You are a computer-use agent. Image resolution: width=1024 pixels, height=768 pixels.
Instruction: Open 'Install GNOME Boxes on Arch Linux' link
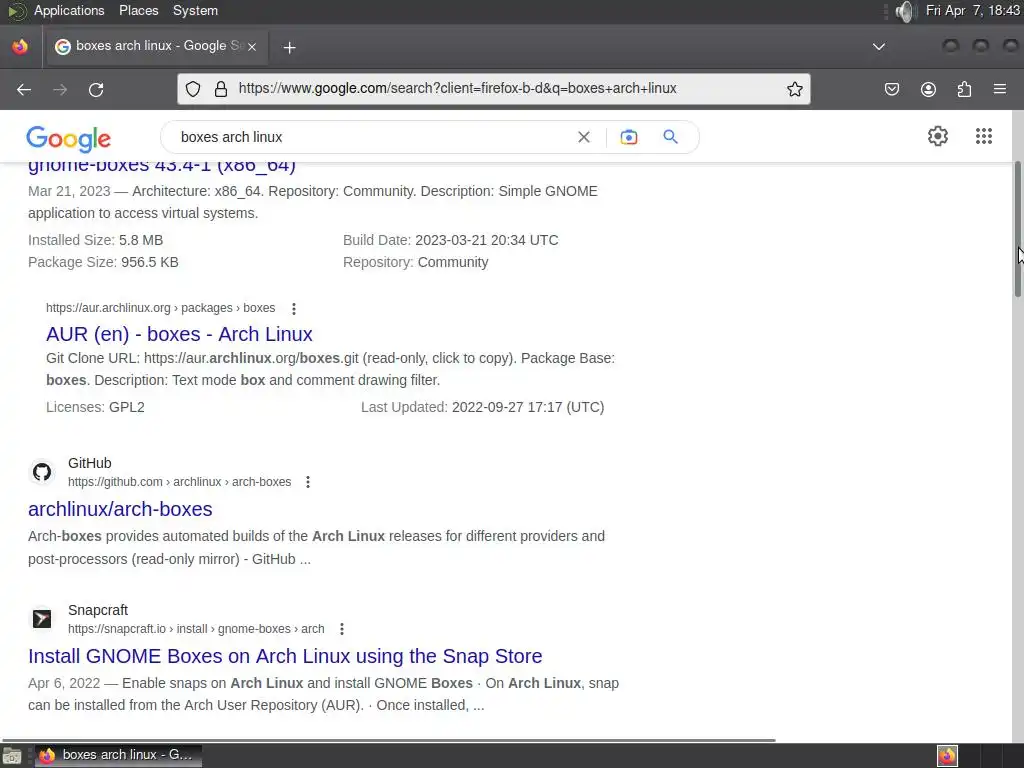[x=285, y=656]
